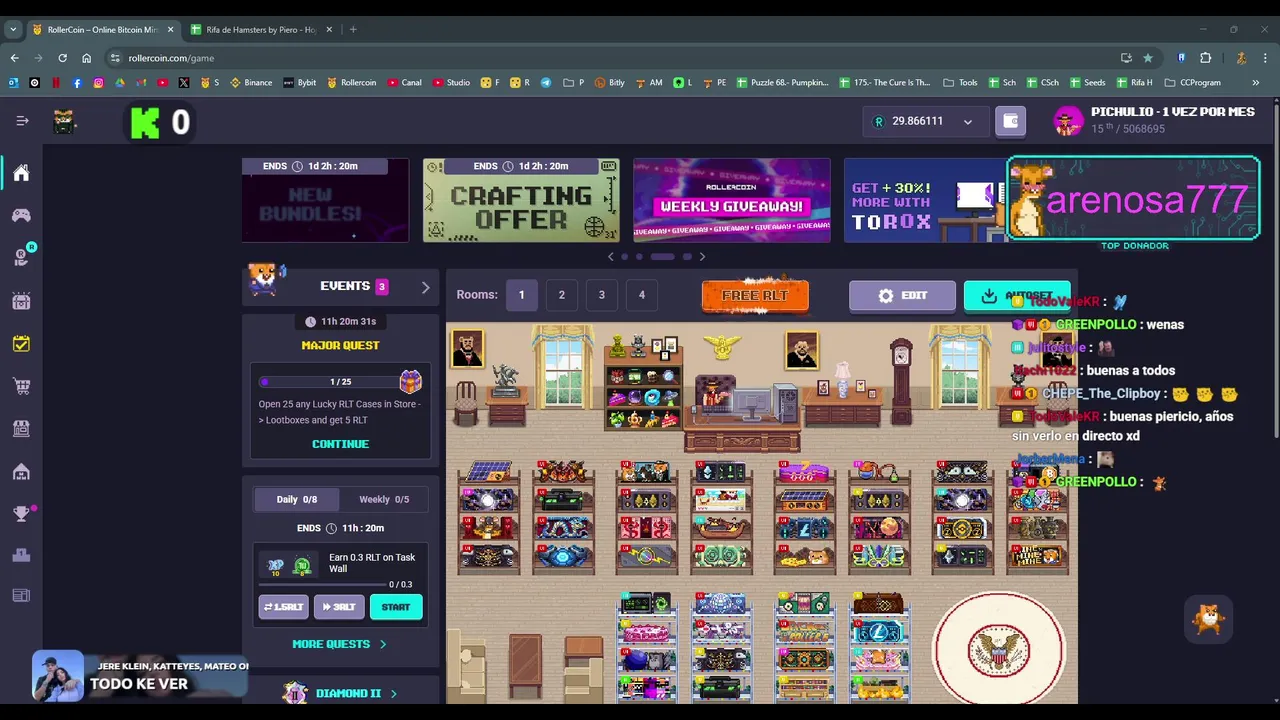
Task: Bookmark this page with star icon
Action: pyautogui.click(x=1148, y=58)
